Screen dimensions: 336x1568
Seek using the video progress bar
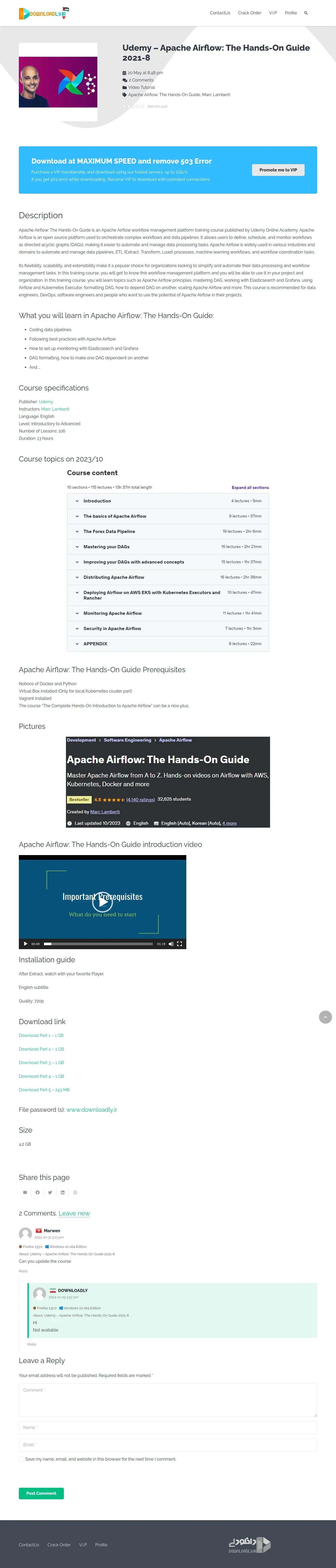[98, 944]
